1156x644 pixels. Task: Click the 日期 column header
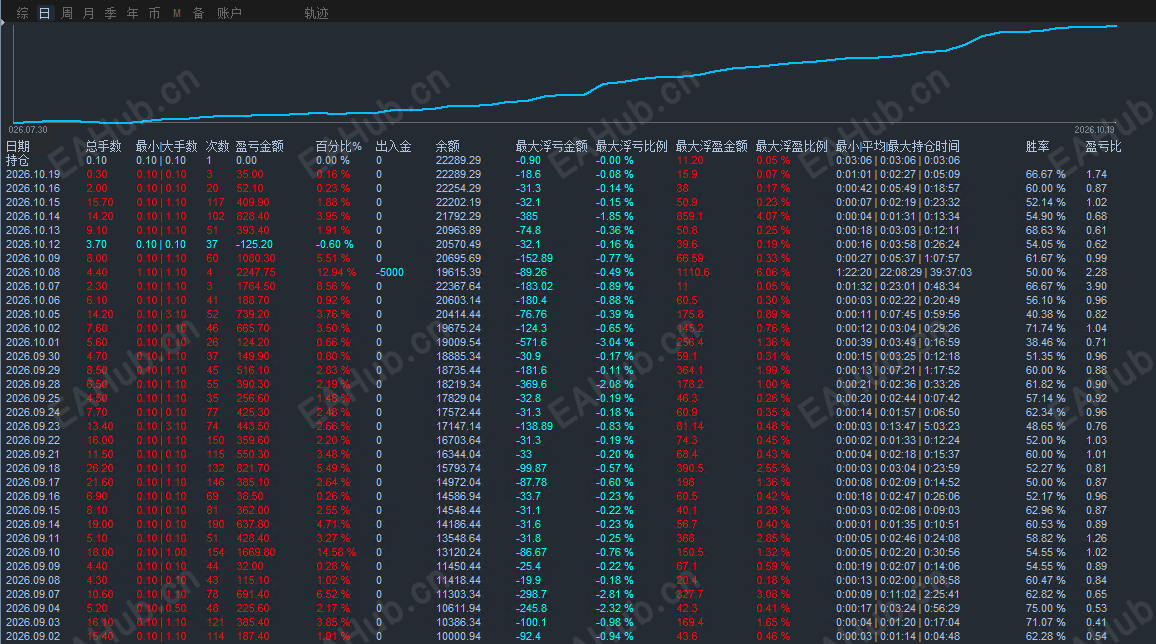[18, 147]
